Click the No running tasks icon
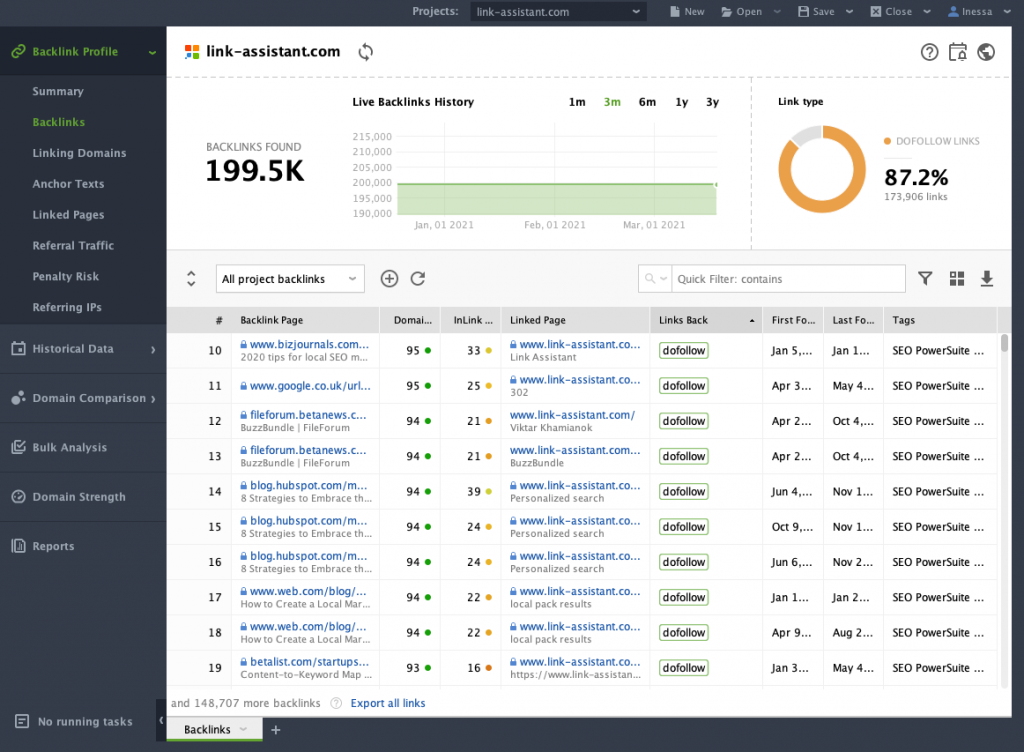The width and height of the screenshot is (1024, 752). pos(22,721)
